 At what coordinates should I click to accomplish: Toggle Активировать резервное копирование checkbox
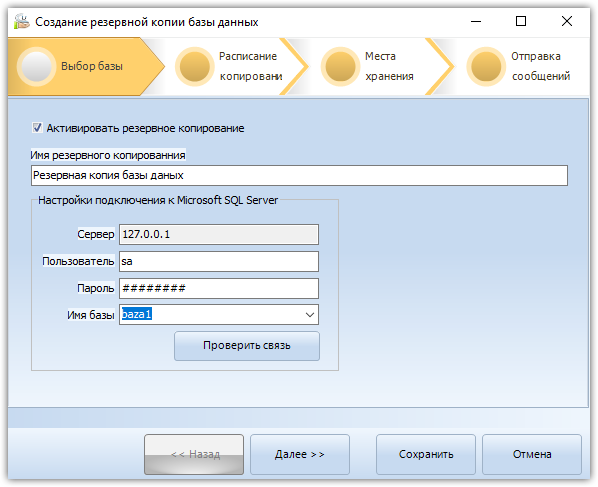pyautogui.click(x=37, y=128)
